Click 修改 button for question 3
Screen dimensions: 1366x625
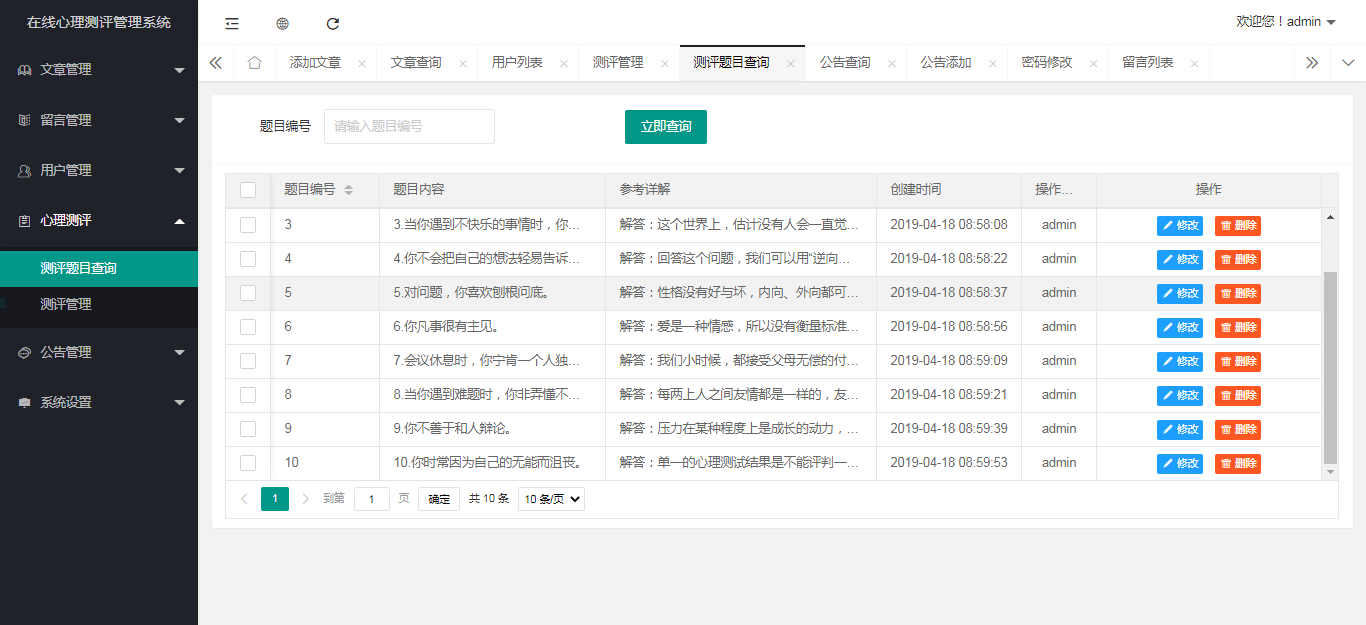pyautogui.click(x=1180, y=226)
